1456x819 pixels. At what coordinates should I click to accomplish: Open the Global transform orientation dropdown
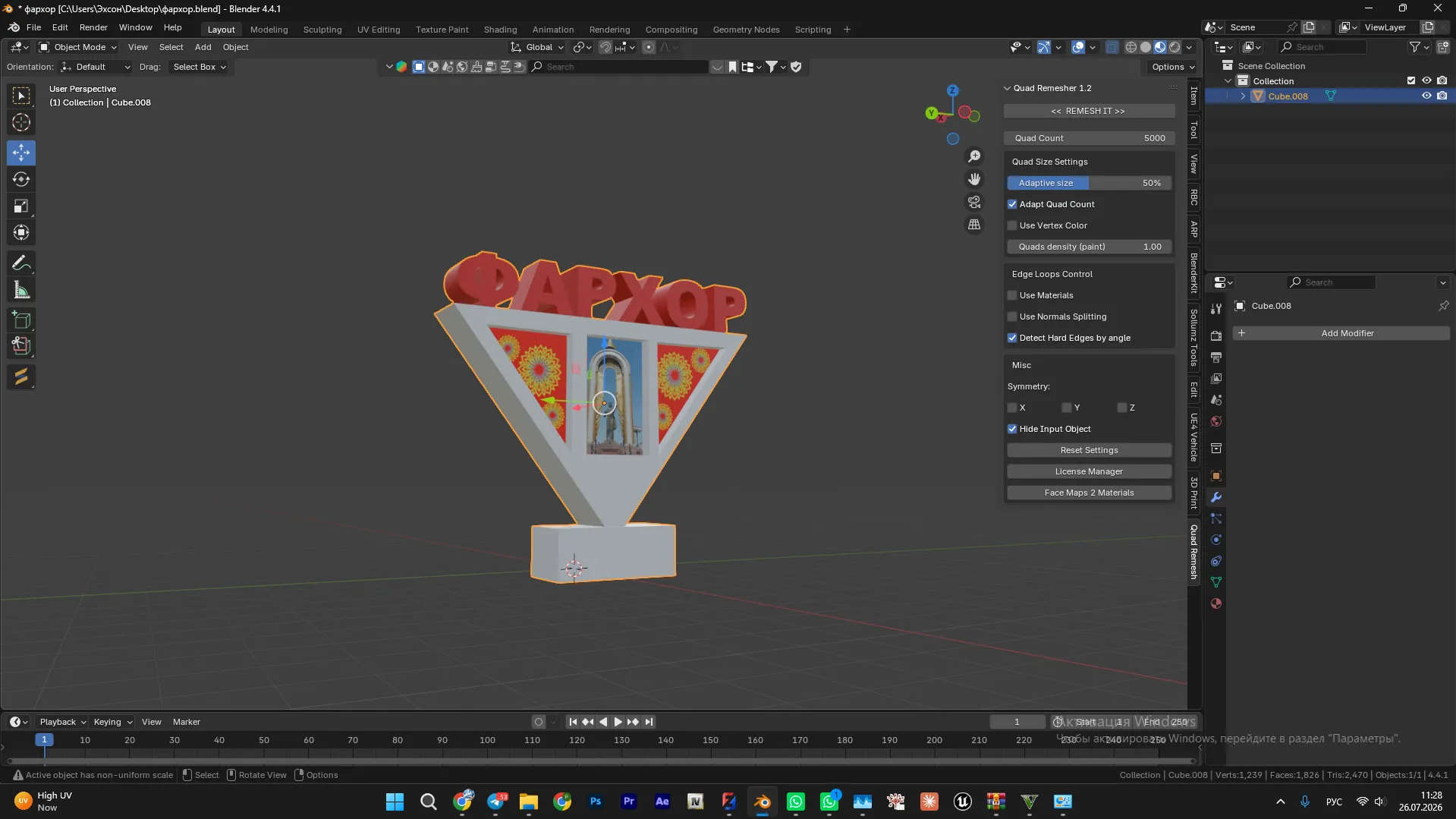pyautogui.click(x=538, y=47)
